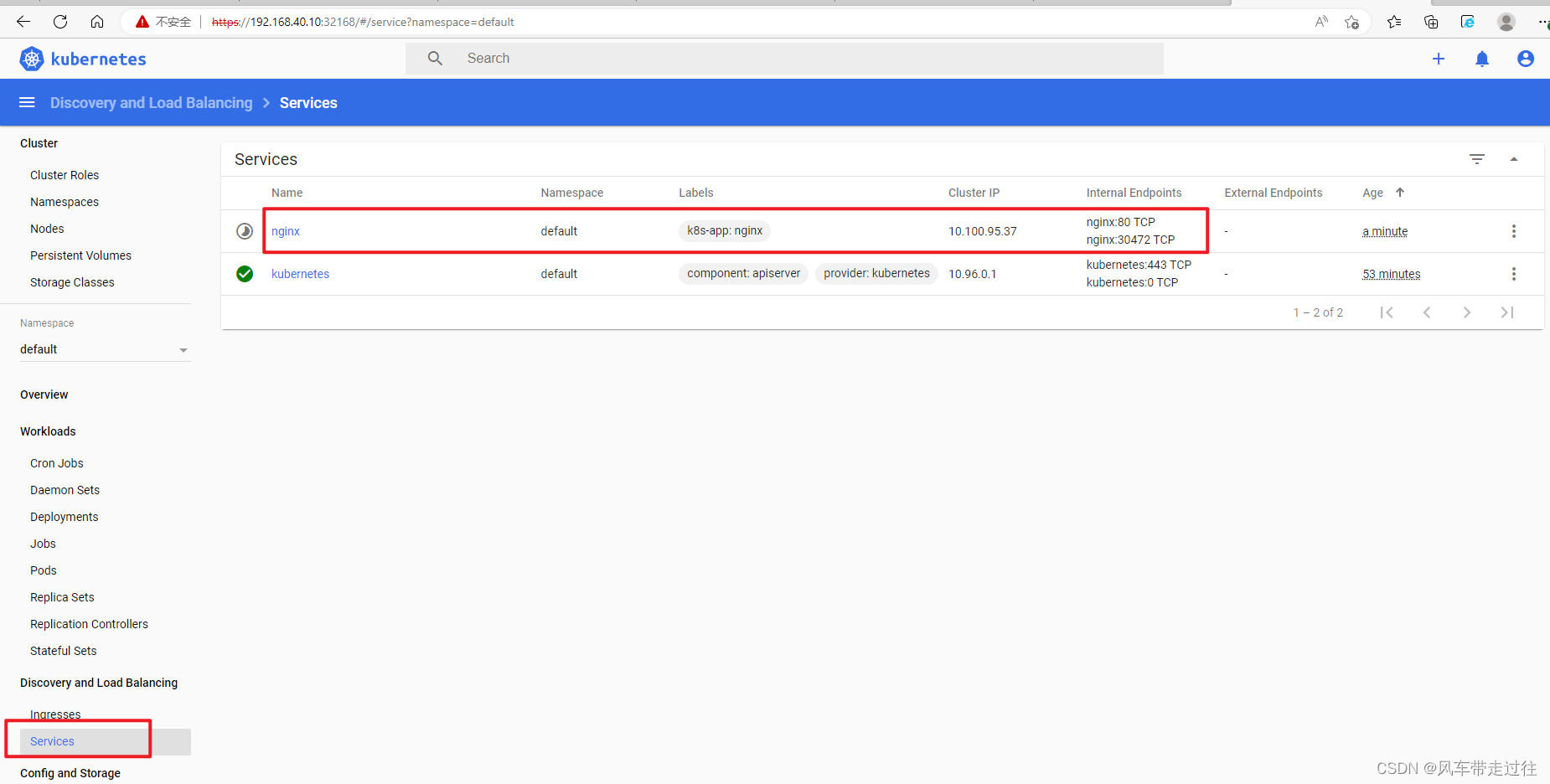The height and width of the screenshot is (784, 1550).
Task: Click the k8s-app: nginx label chip
Action: tap(724, 230)
